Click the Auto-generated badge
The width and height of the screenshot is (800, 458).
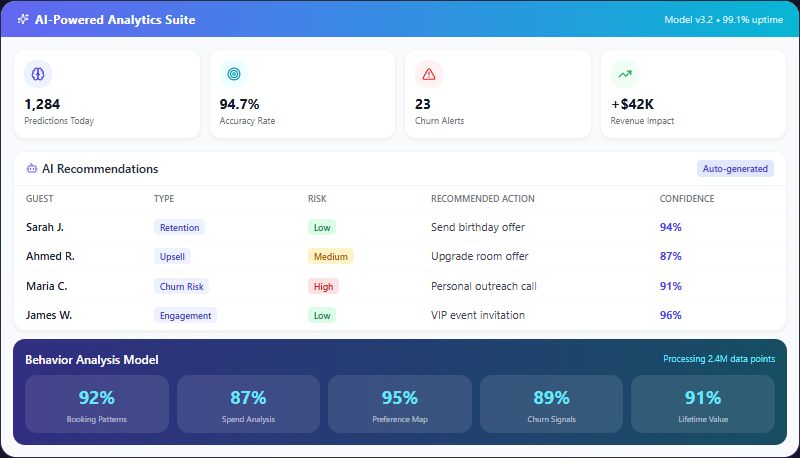735,169
